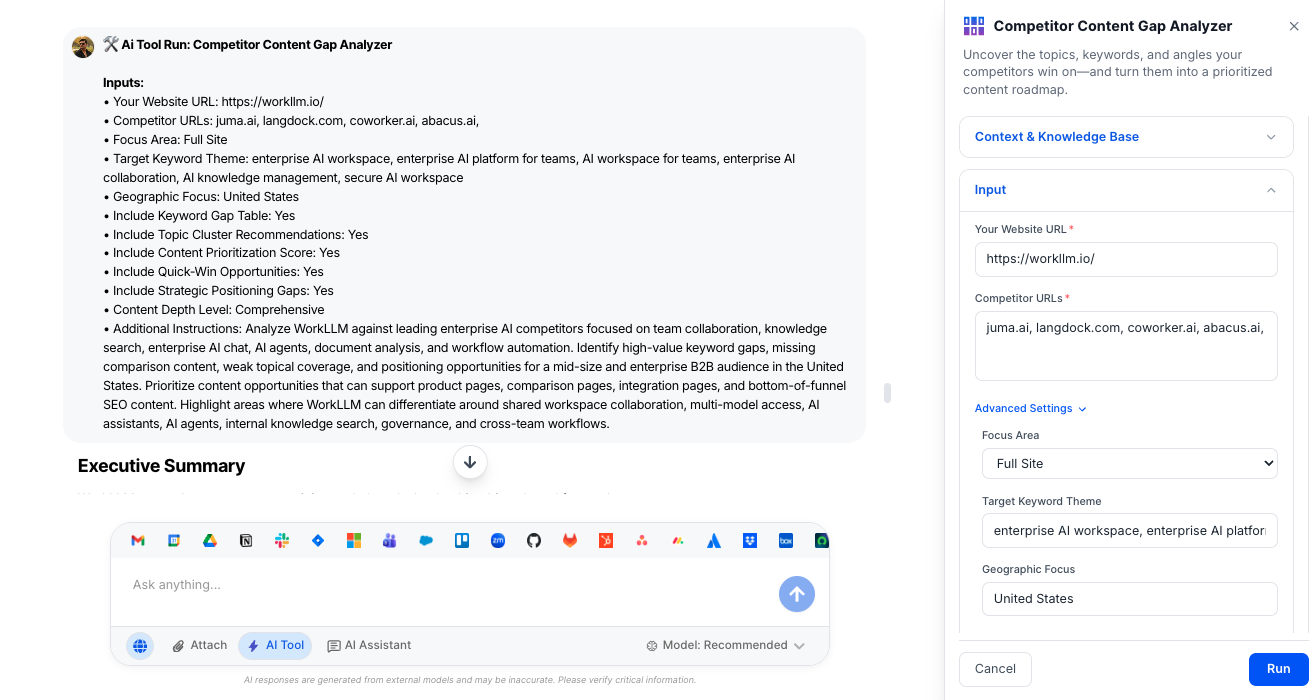This screenshot has width=1312, height=700.
Task: Click the Include Quick-Win Opportunities: Yes line
Action: [x=214, y=272]
